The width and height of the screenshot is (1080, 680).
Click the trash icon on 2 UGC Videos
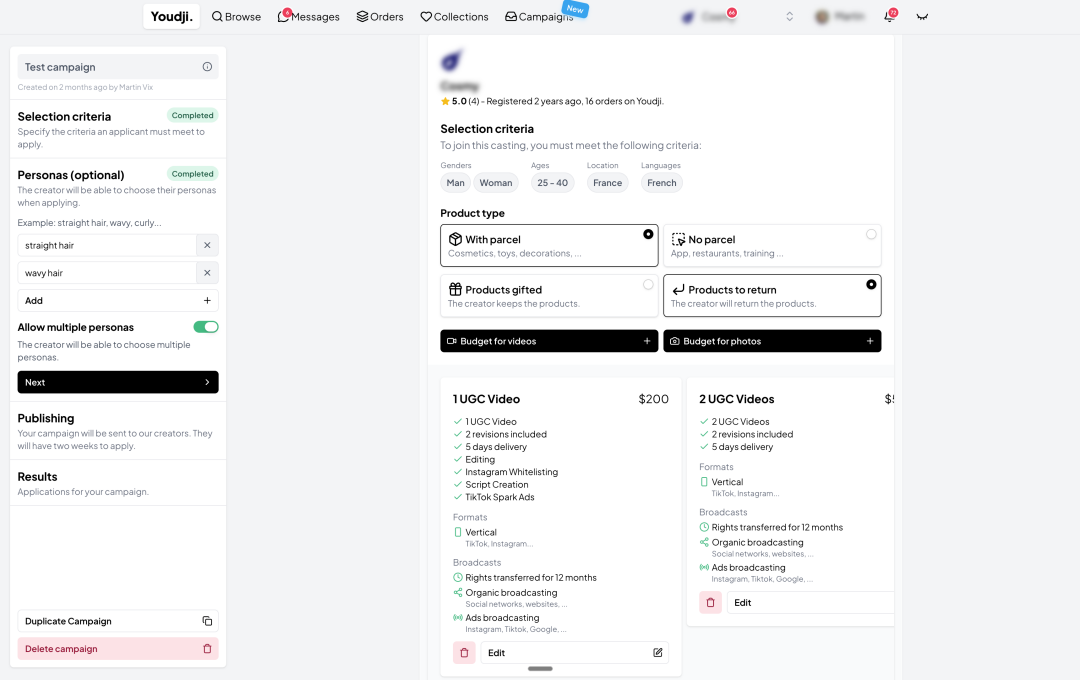[x=710, y=603]
